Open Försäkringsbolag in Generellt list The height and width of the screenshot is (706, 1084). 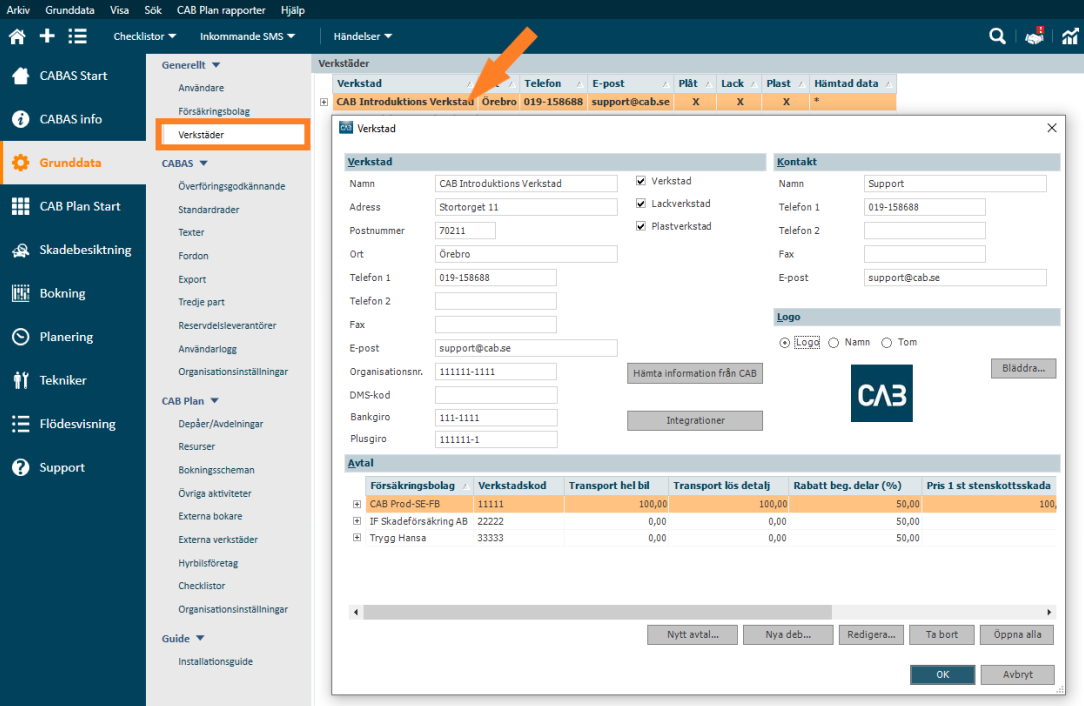pos(214,111)
